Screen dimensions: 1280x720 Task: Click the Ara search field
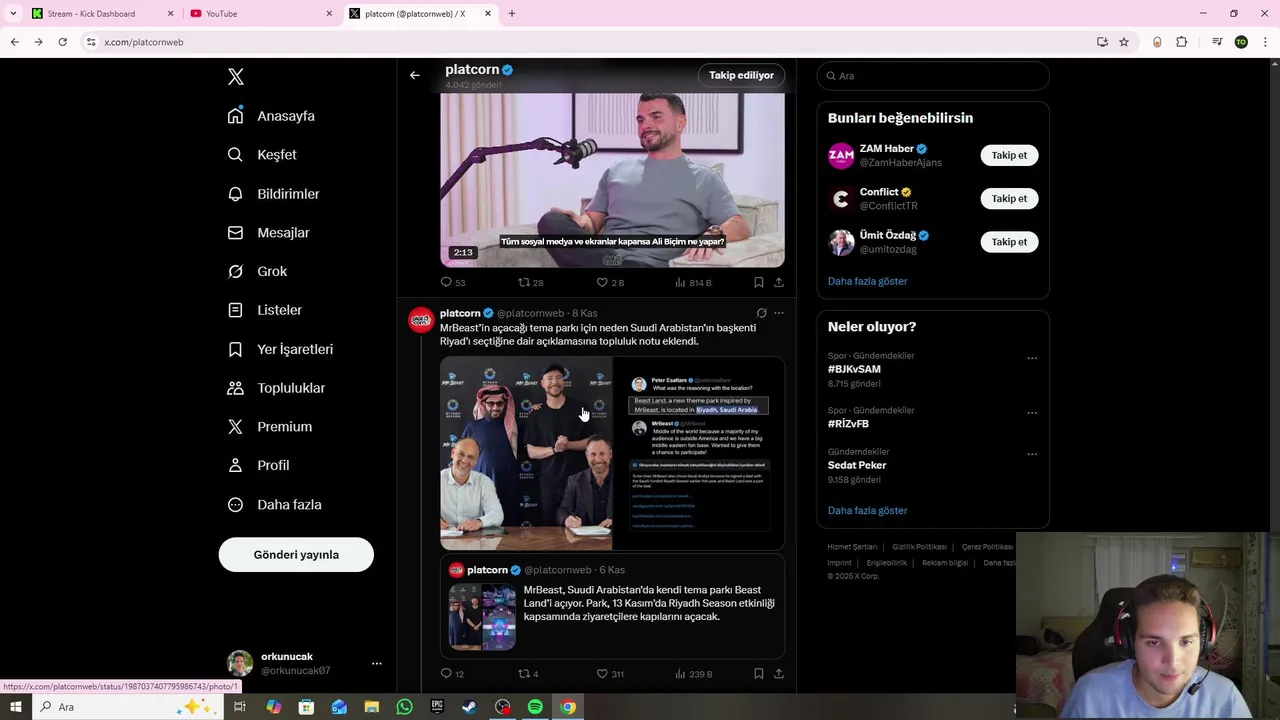click(x=933, y=76)
